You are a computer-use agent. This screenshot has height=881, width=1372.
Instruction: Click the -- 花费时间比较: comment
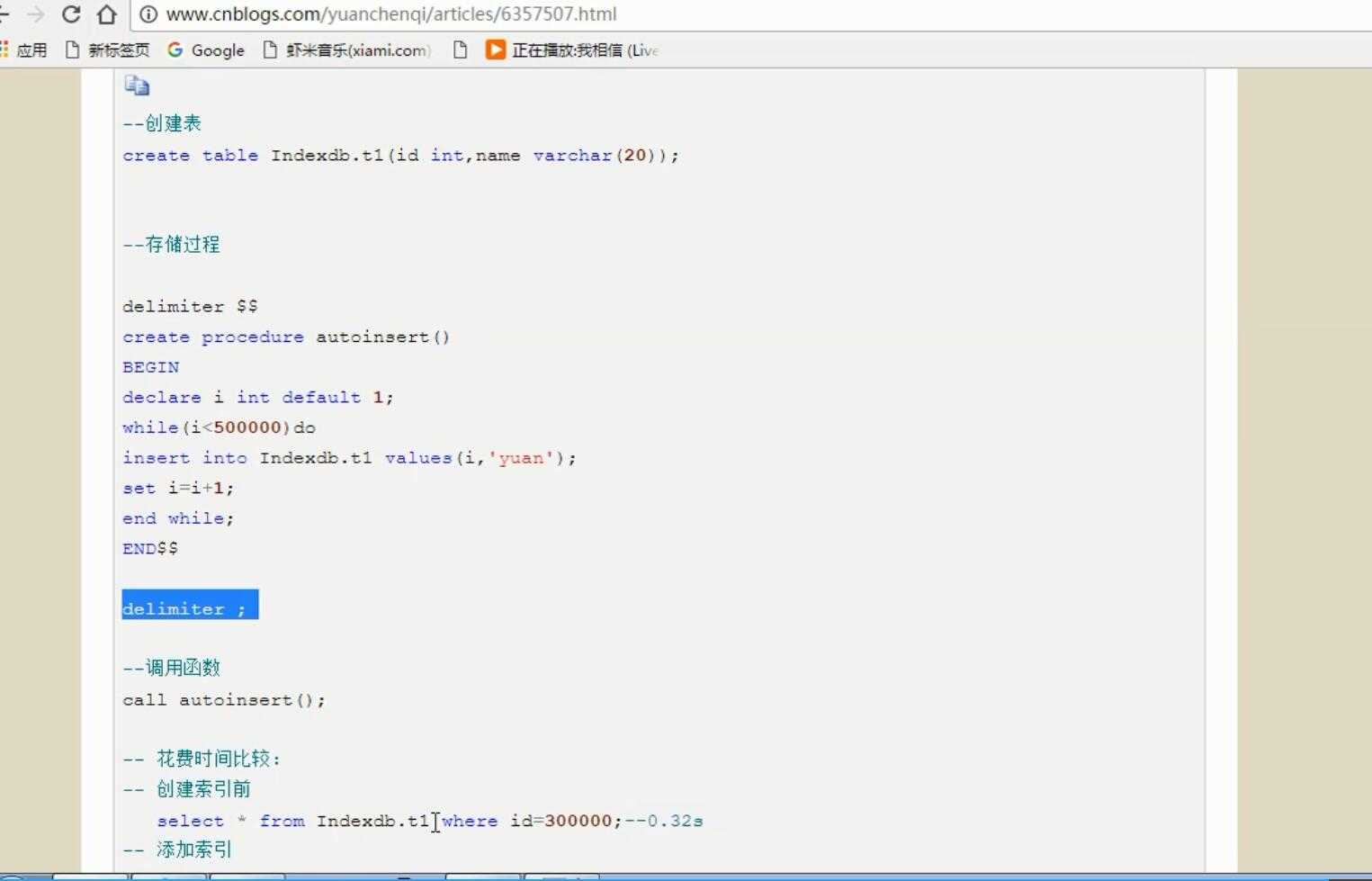click(202, 759)
